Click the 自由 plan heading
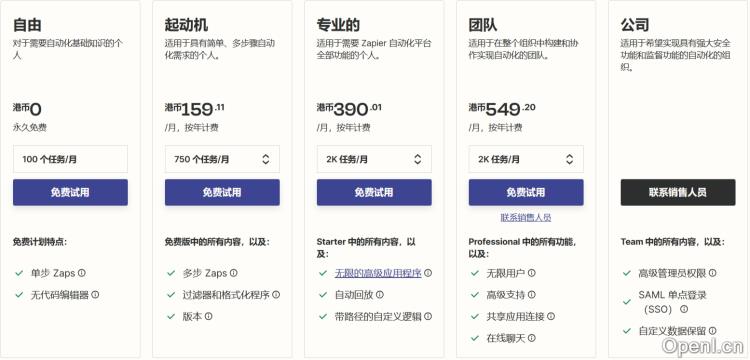Viewport: 750px width, 360px height. click(x=27, y=24)
